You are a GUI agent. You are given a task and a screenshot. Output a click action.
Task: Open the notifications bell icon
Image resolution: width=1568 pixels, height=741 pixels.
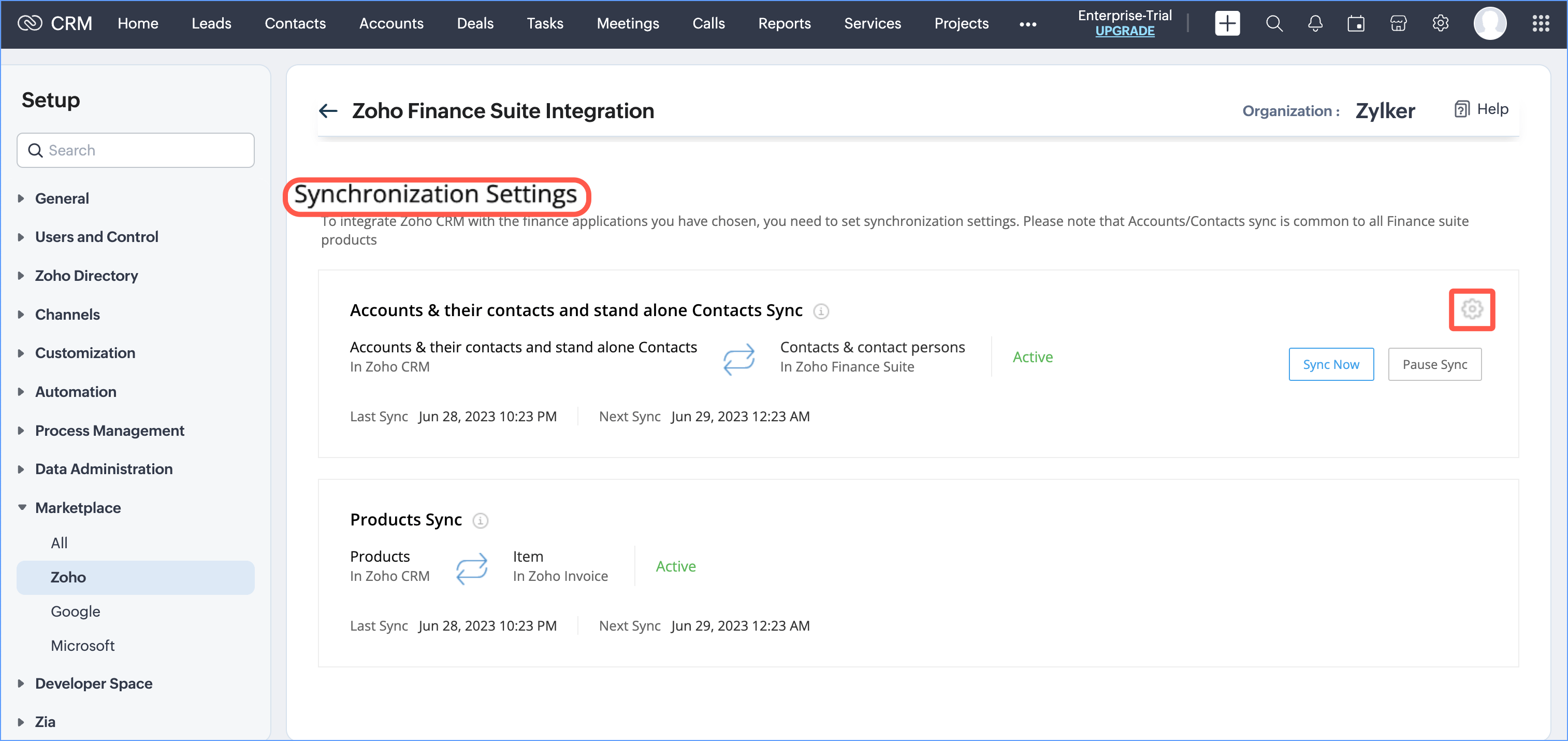pyautogui.click(x=1315, y=24)
